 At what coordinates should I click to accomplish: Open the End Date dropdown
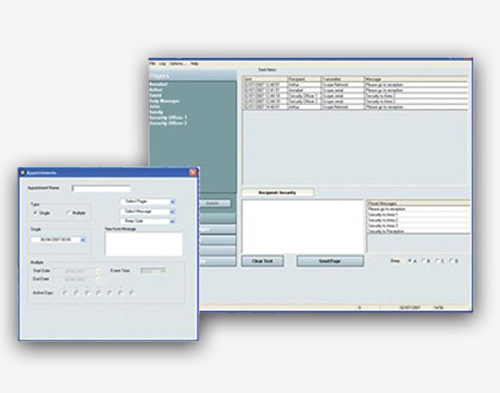(x=99, y=279)
